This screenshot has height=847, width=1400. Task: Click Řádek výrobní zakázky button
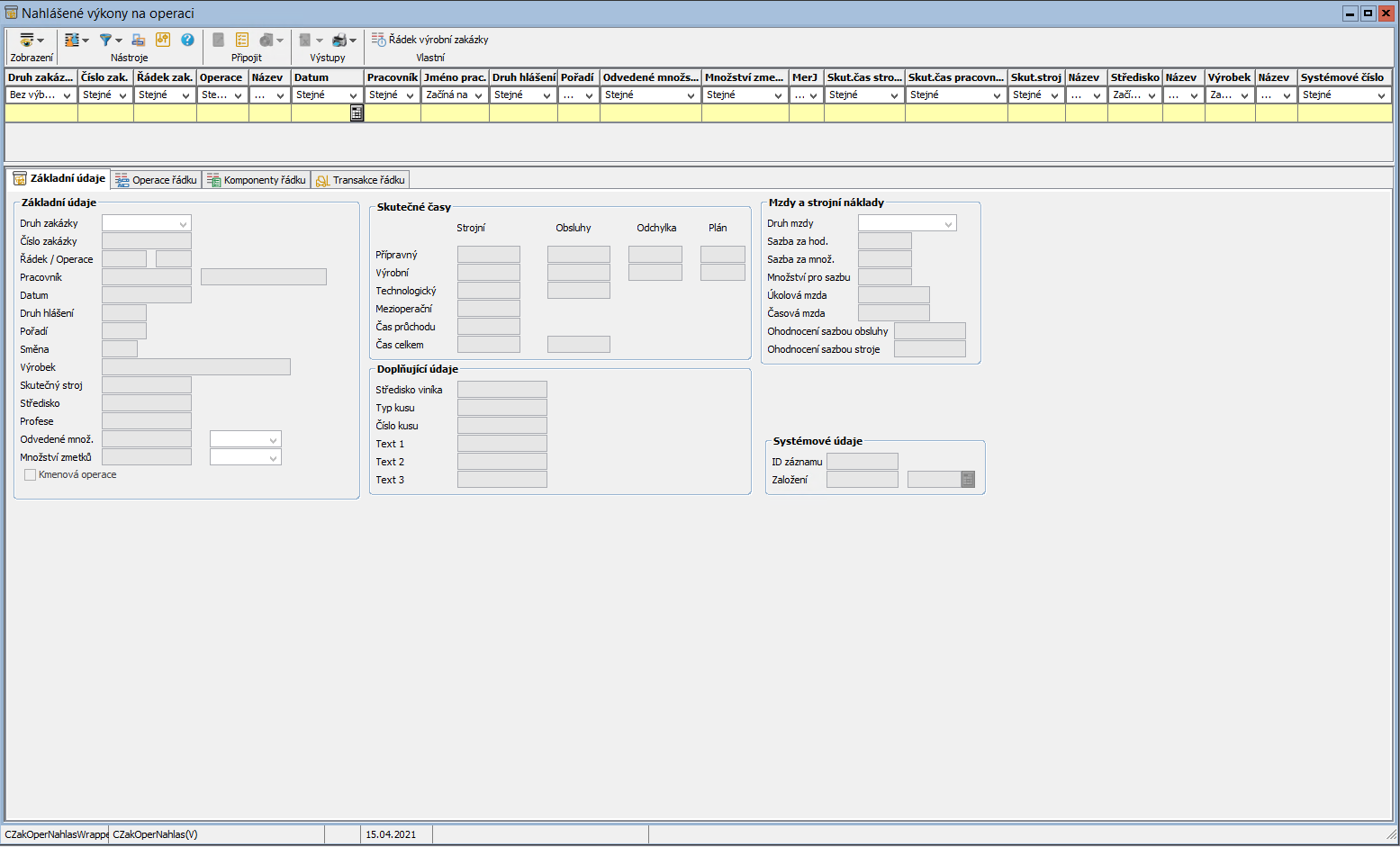pyautogui.click(x=430, y=40)
